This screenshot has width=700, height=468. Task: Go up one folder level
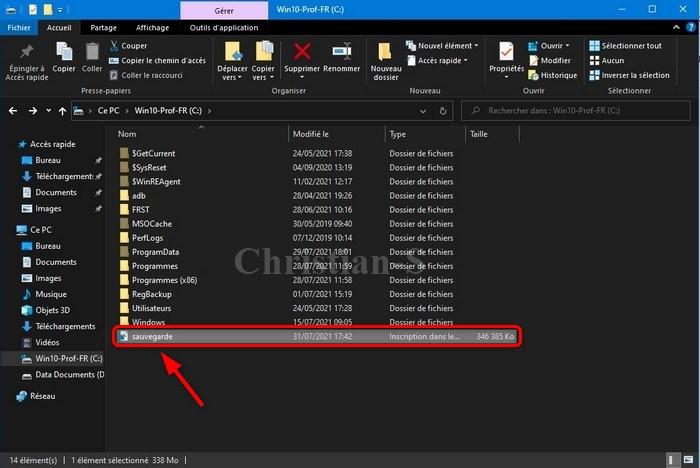click(x=62, y=111)
